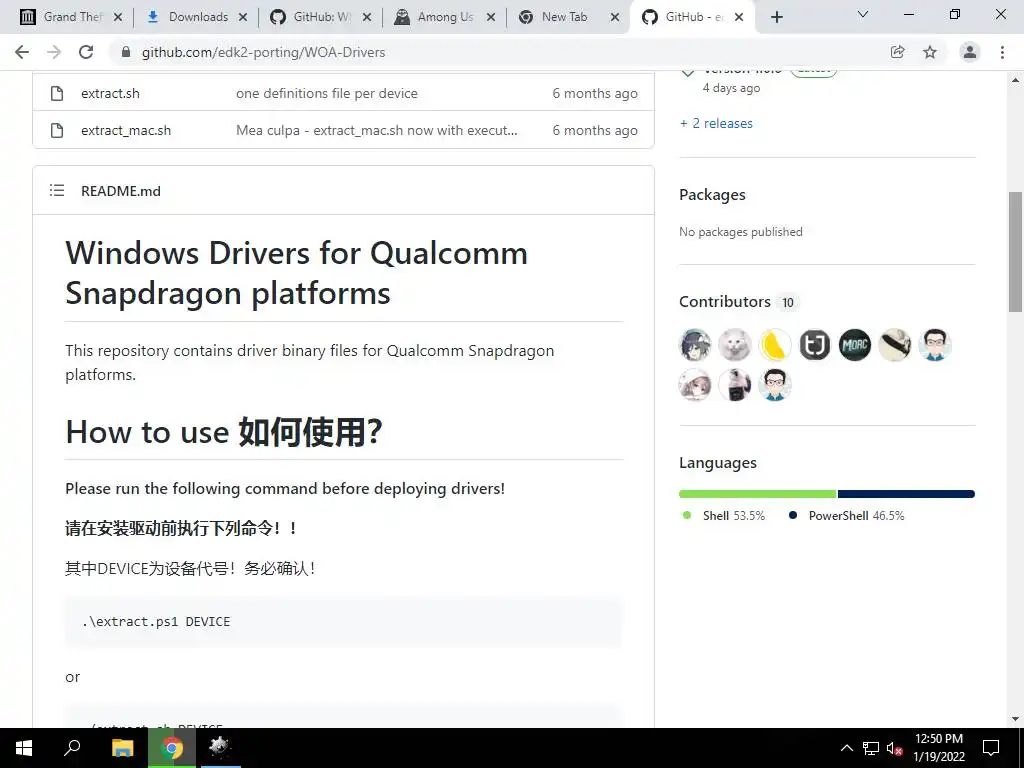
Task: Switch to the New Tab tab
Action: pyautogui.click(x=564, y=17)
